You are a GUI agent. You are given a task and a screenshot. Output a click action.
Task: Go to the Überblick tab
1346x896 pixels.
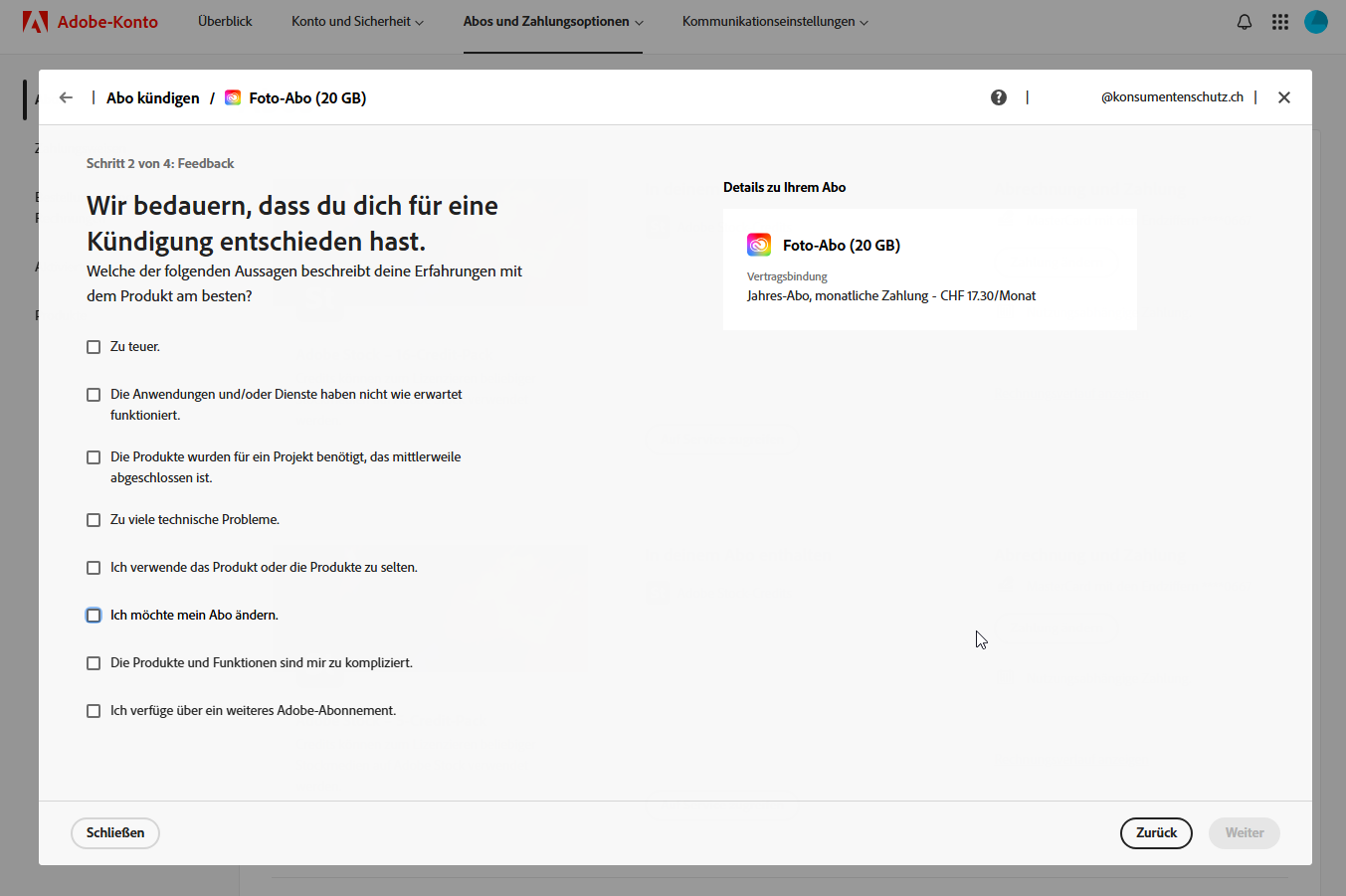click(x=225, y=22)
